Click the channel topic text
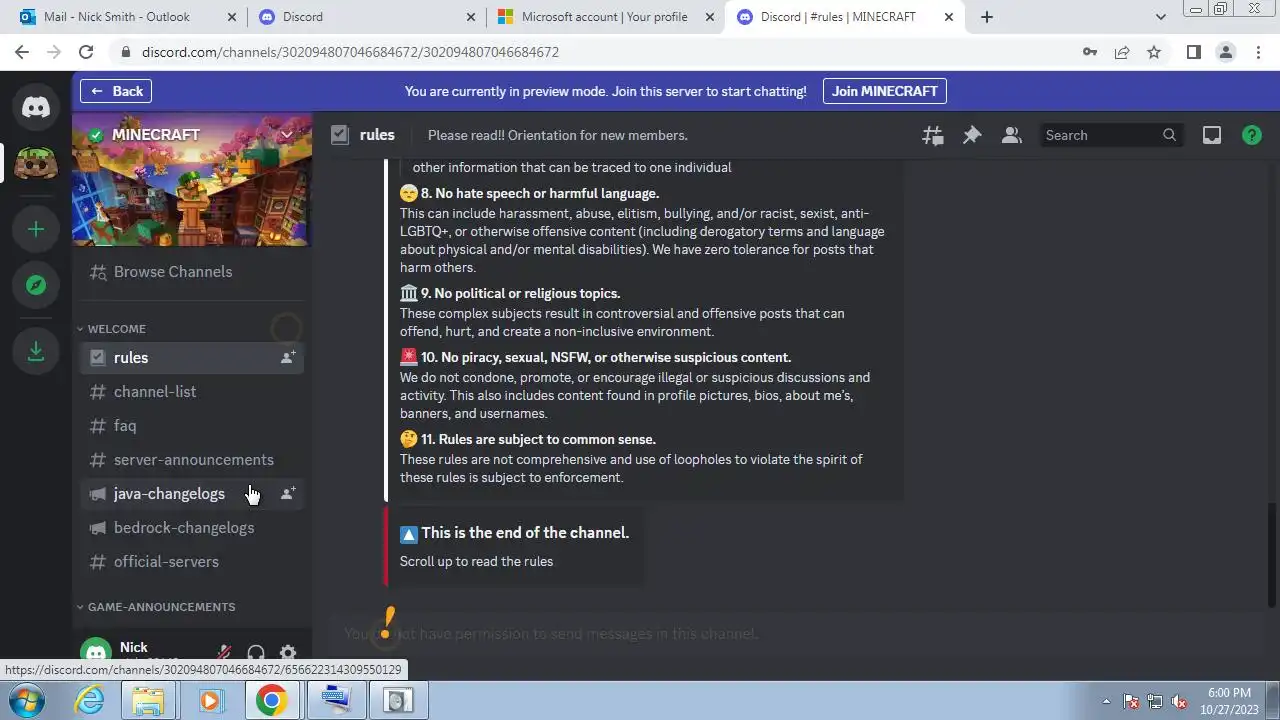Viewport: 1280px width, 720px height. [x=557, y=135]
